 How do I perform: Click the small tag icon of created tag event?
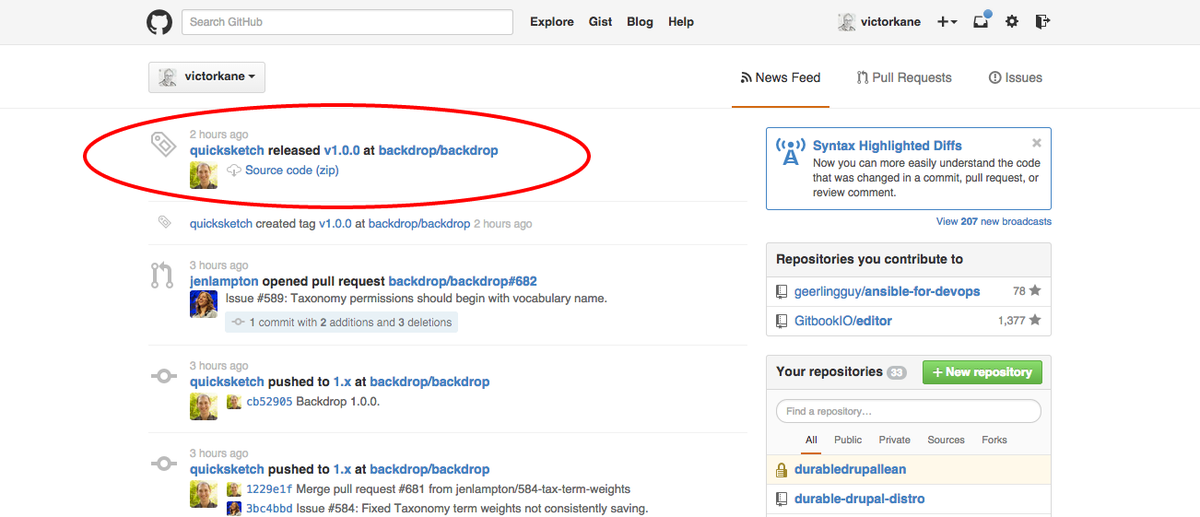pyautogui.click(x=163, y=222)
